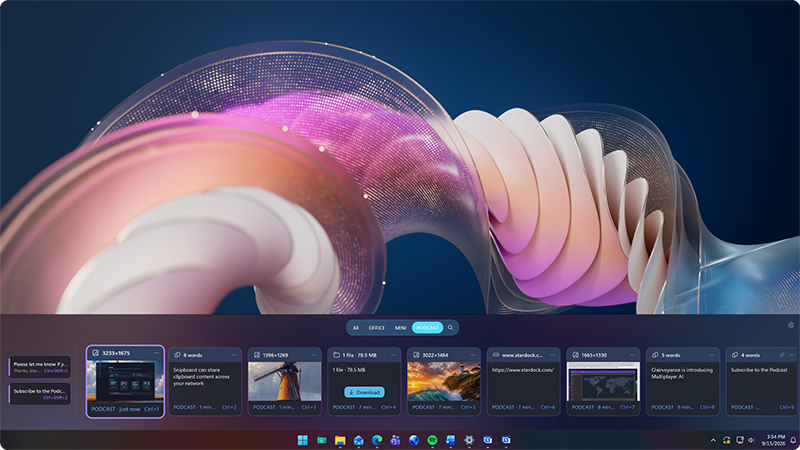The image size is (800, 450).
Task: Open more options on 5 words card
Action: (712, 355)
